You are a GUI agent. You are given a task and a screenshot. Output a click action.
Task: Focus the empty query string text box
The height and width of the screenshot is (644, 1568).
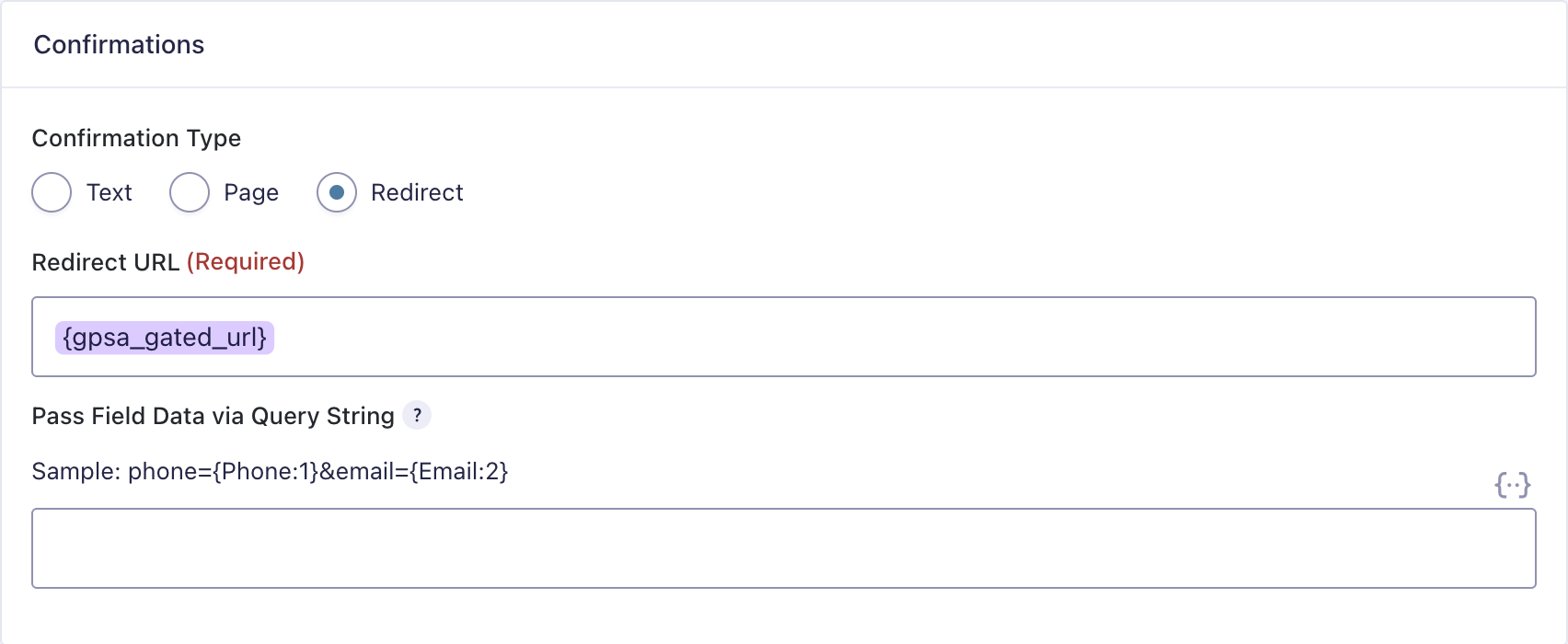click(x=783, y=548)
